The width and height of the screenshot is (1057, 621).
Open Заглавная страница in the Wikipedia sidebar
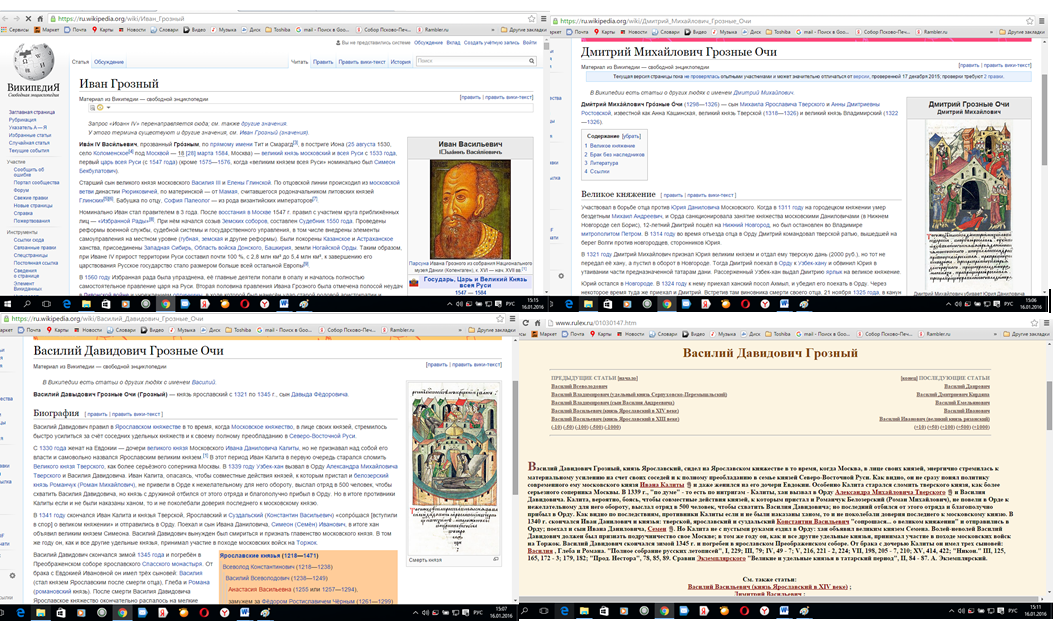(32, 112)
